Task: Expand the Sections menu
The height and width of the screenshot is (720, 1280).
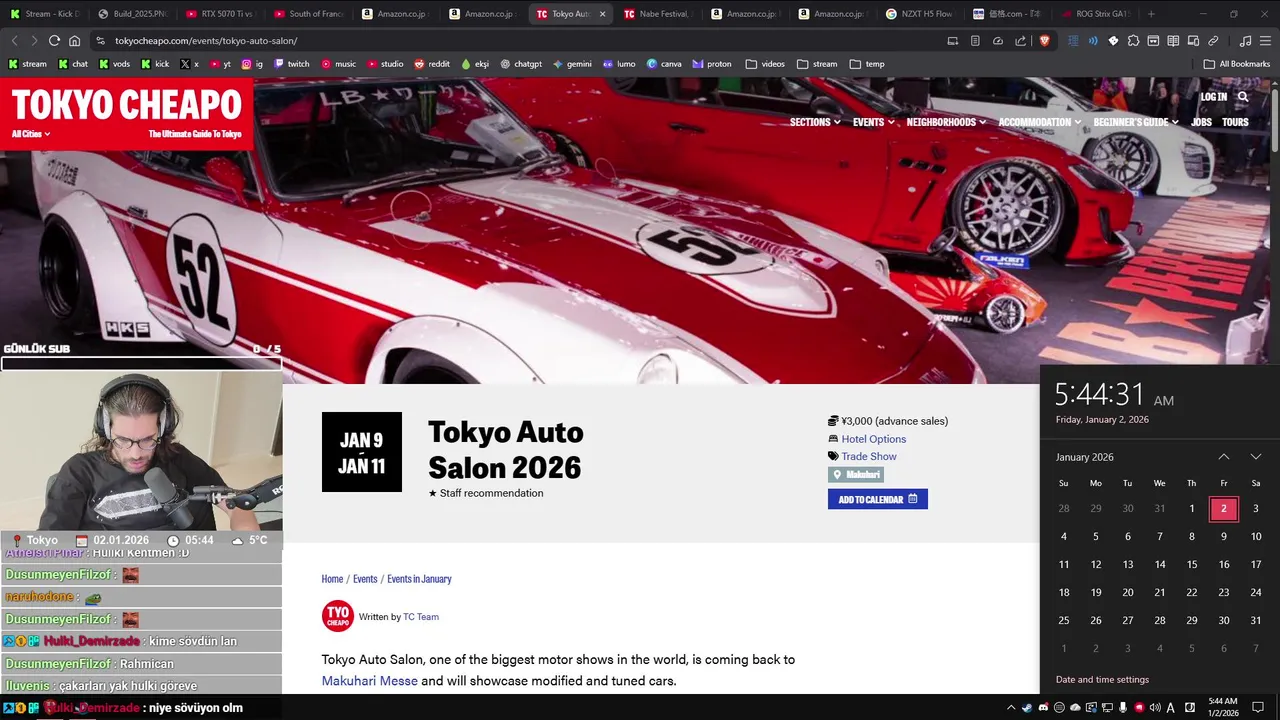Action: [x=815, y=122]
